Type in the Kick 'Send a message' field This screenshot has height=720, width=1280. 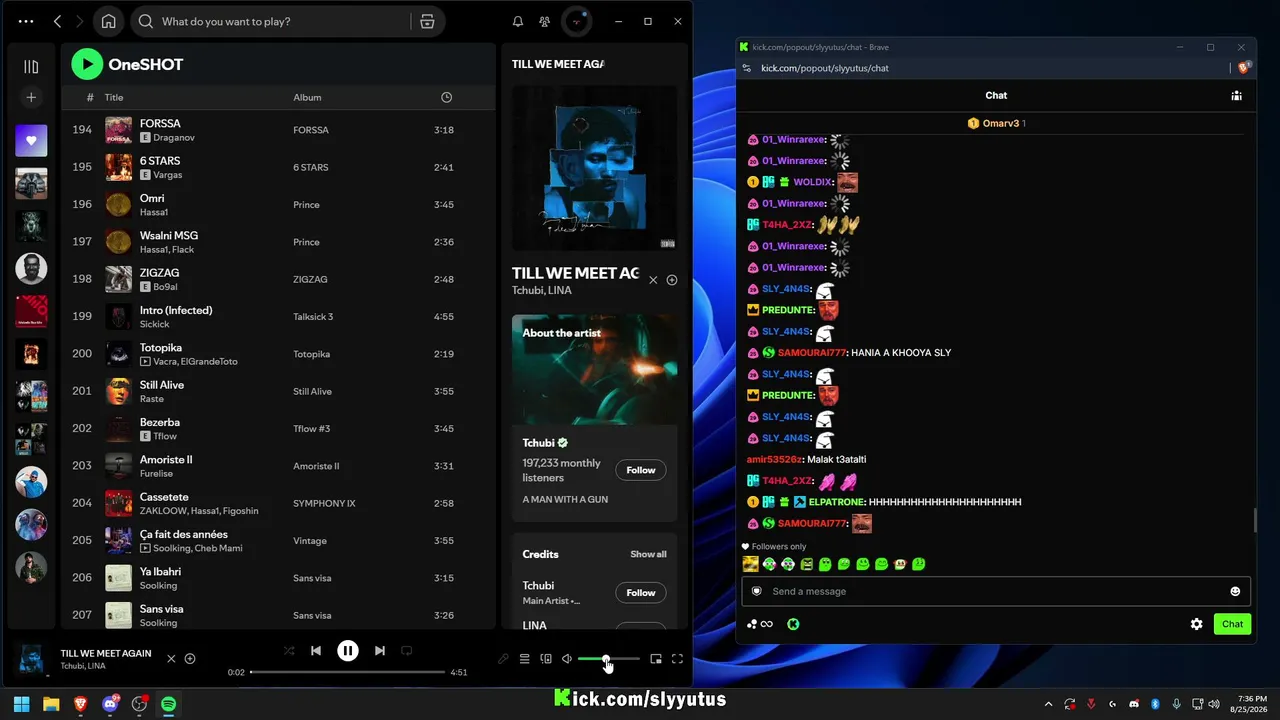pos(995,591)
